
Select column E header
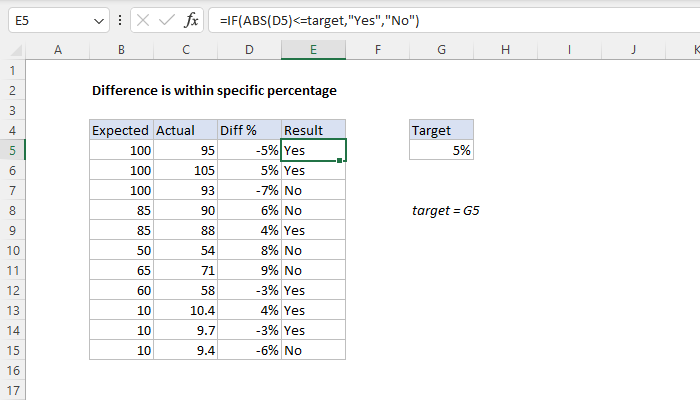click(x=313, y=50)
